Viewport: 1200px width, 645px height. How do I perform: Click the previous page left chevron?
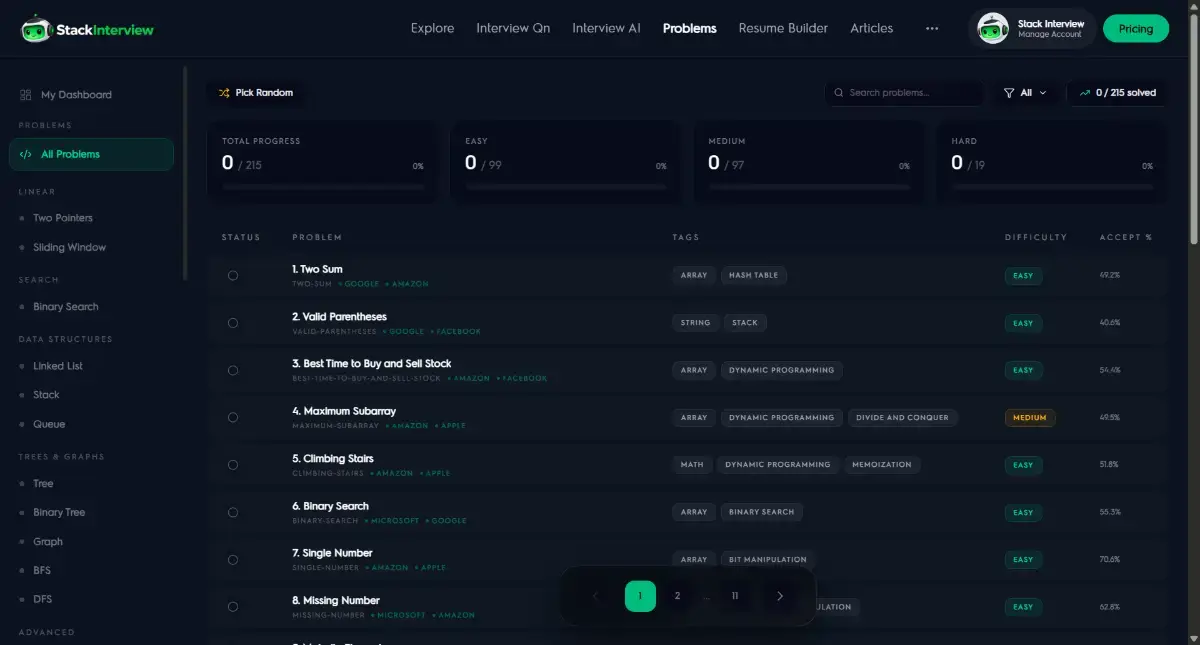coord(596,596)
